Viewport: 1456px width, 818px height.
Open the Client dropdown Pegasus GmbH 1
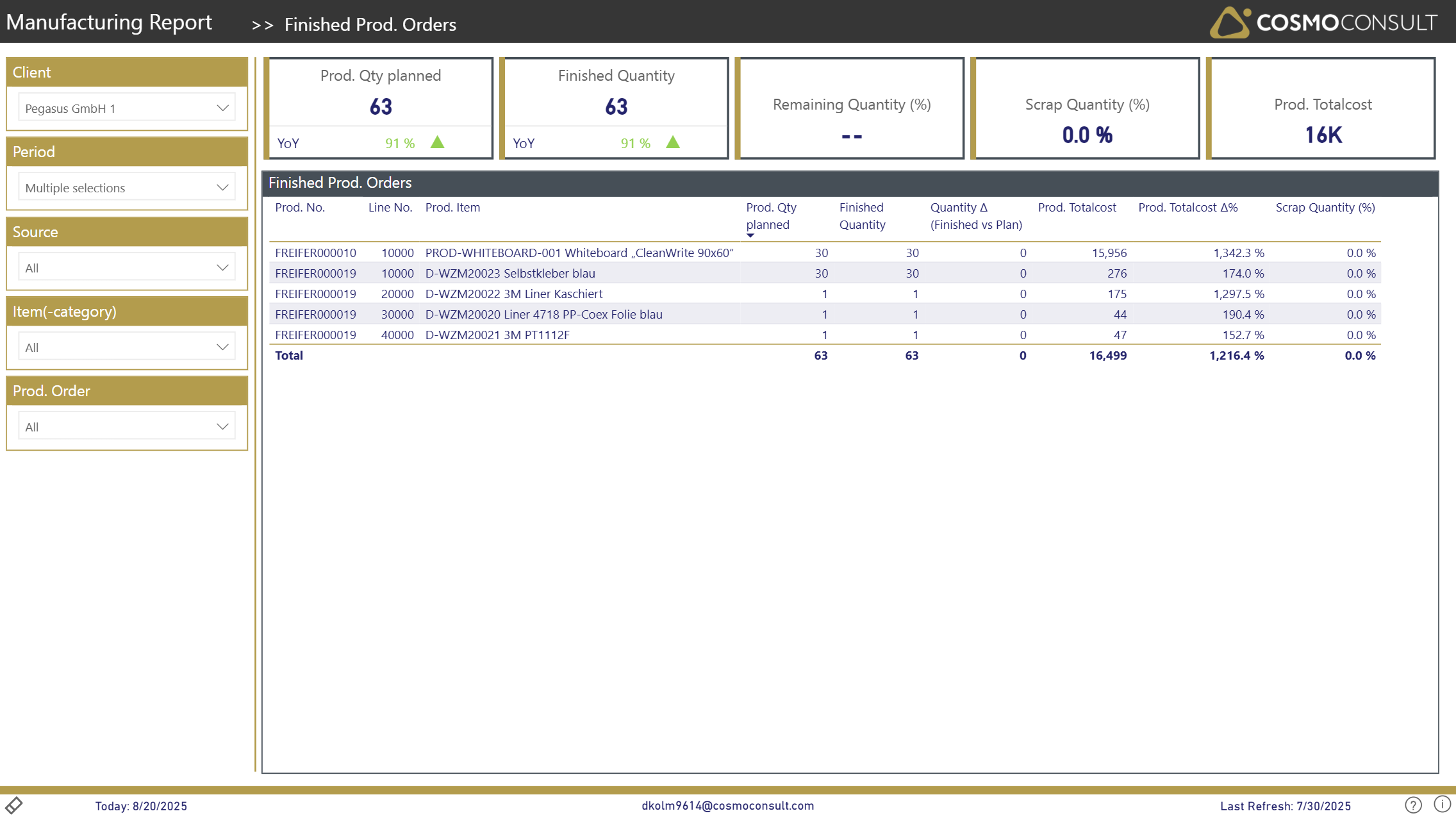click(x=127, y=108)
